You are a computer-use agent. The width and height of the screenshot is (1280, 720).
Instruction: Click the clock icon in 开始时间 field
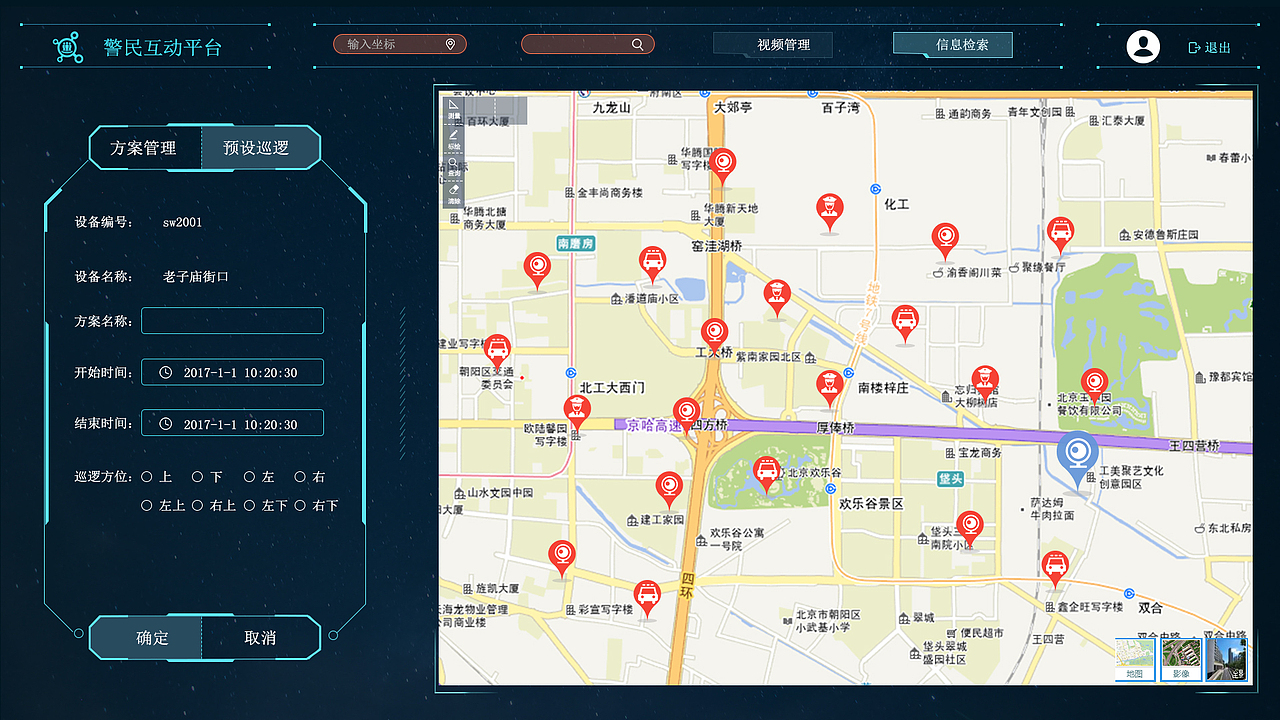165,373
